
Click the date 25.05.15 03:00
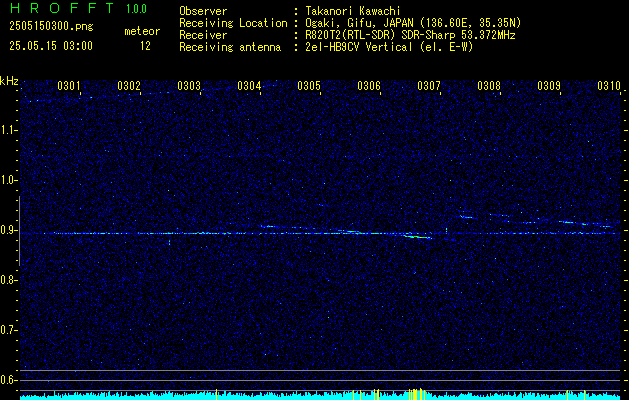coord(51,46)
